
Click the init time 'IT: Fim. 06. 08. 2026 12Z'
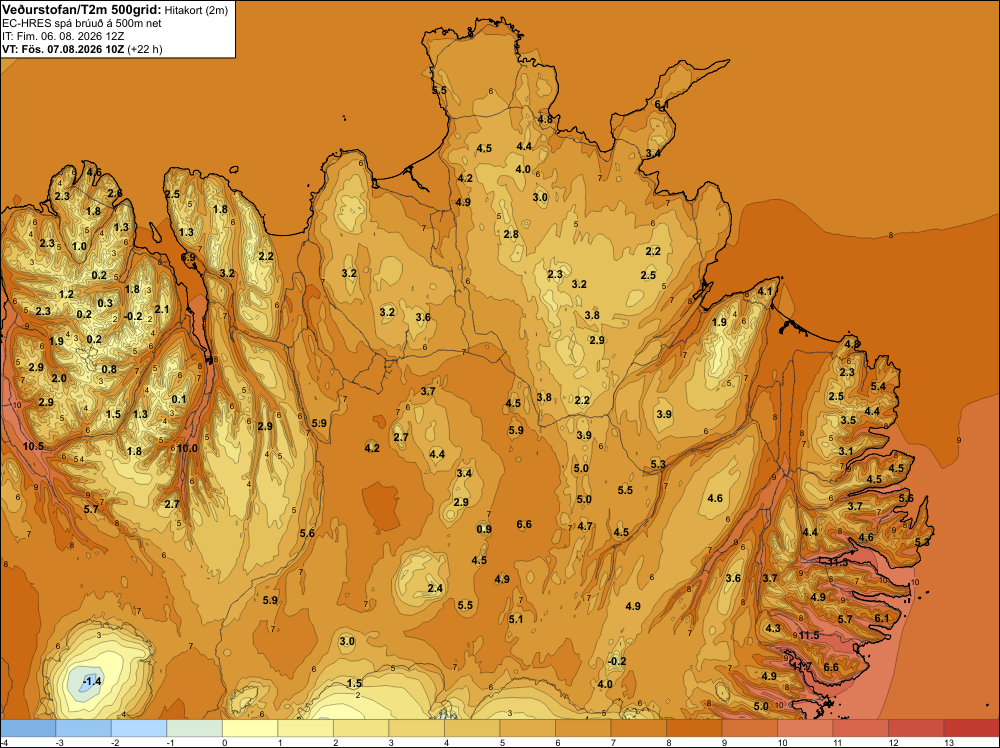64,36
